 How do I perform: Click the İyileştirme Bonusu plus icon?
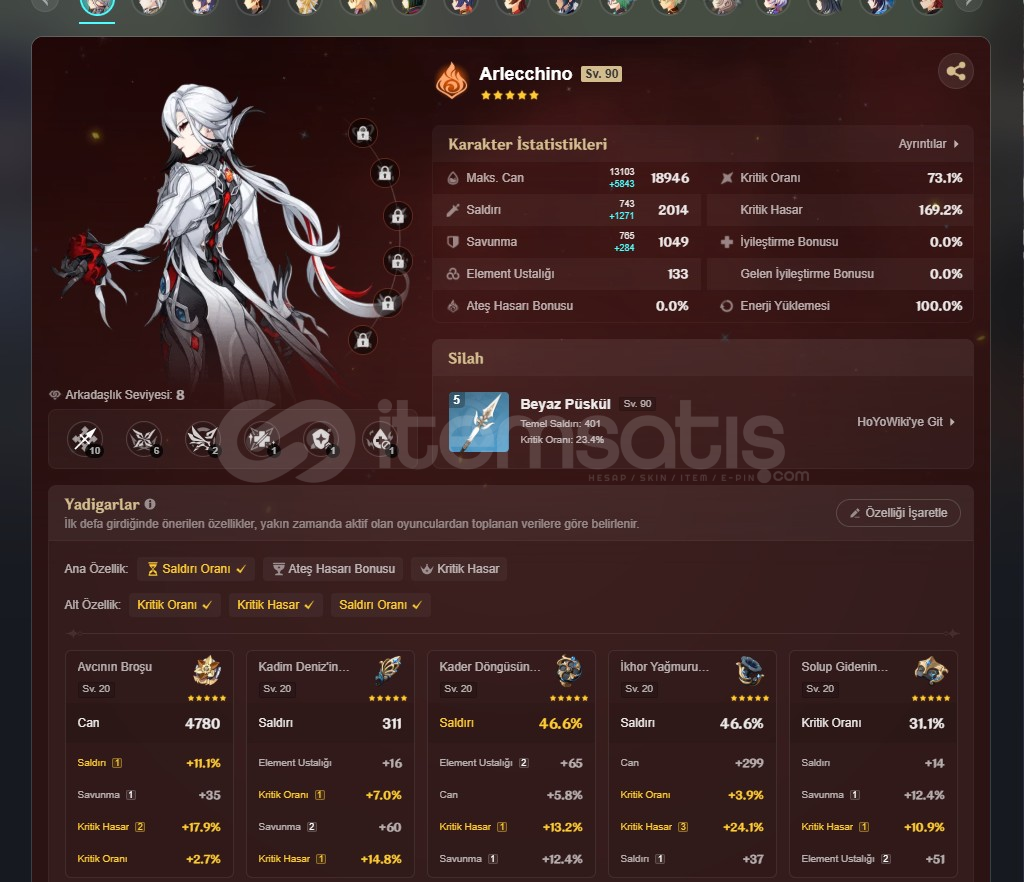tap(726, 242)
